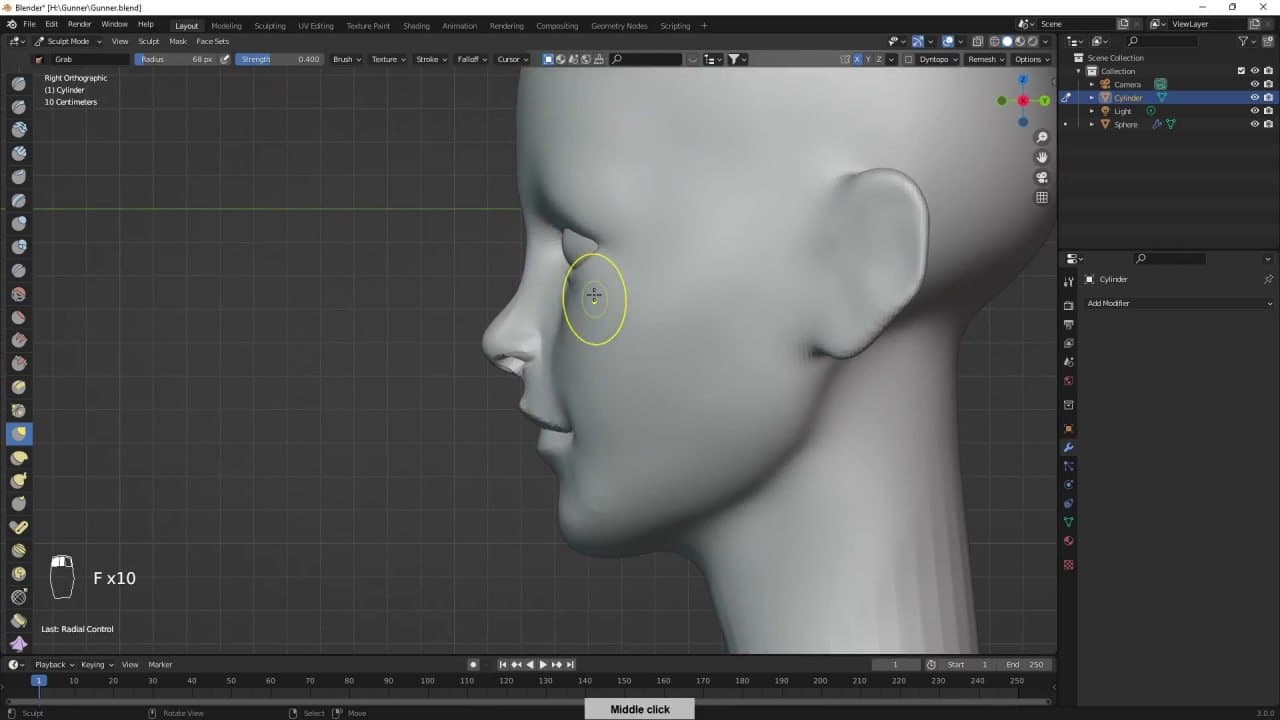Open Material properties tab icon
Image resolution: width=1280 pixels, height=720 pixels.
pos(1068,541)
